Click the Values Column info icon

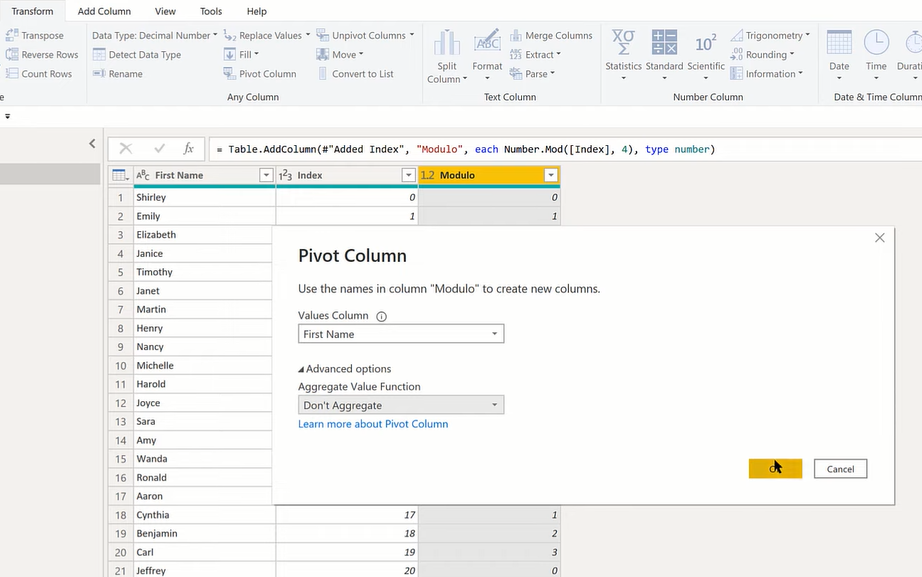[382, 316]
